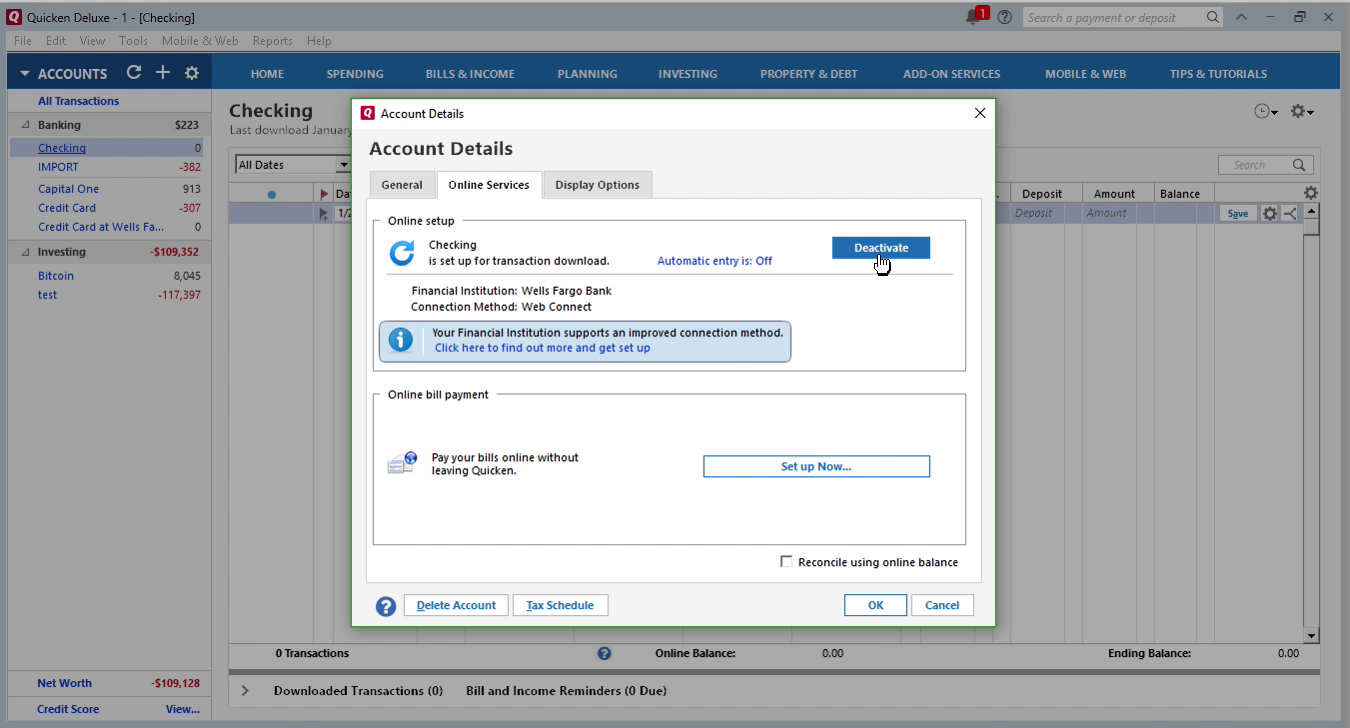
Task: Click the Deposit column header
Action: click(x=1042, y=194)
